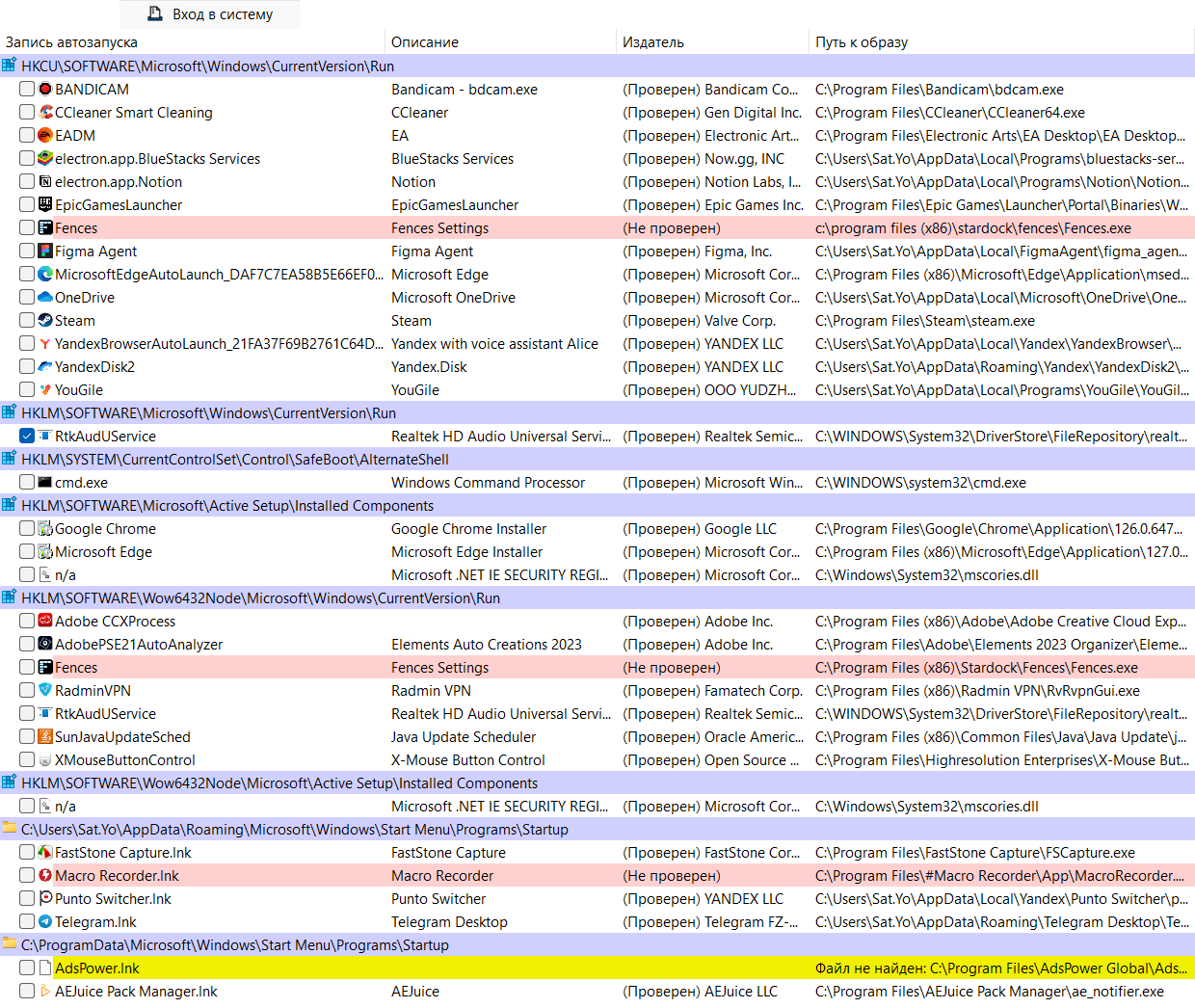Click the CCleaner64.exe image path
Screen dimensions: 1195x1008
(950, 112)
